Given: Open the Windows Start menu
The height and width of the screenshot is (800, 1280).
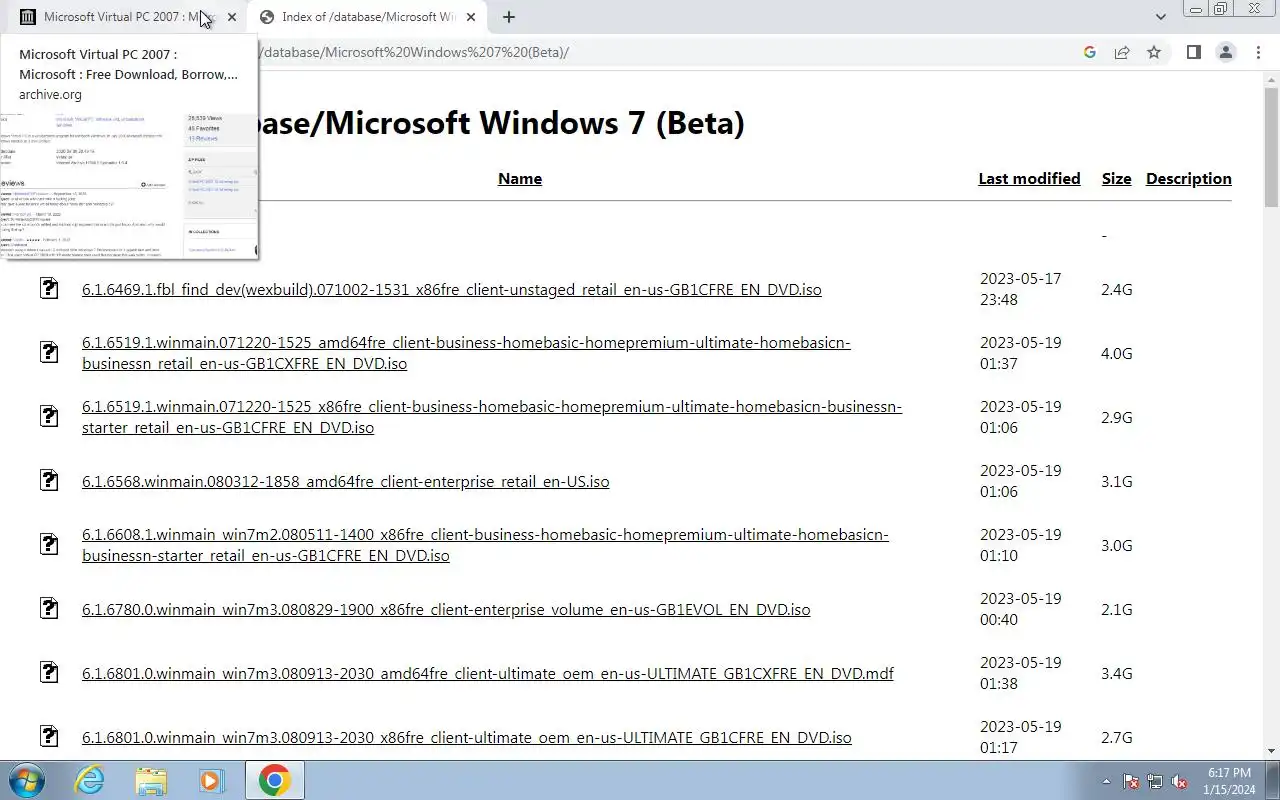Looking at the screenshot, I should pyautogui.click(x=26, y=780).
